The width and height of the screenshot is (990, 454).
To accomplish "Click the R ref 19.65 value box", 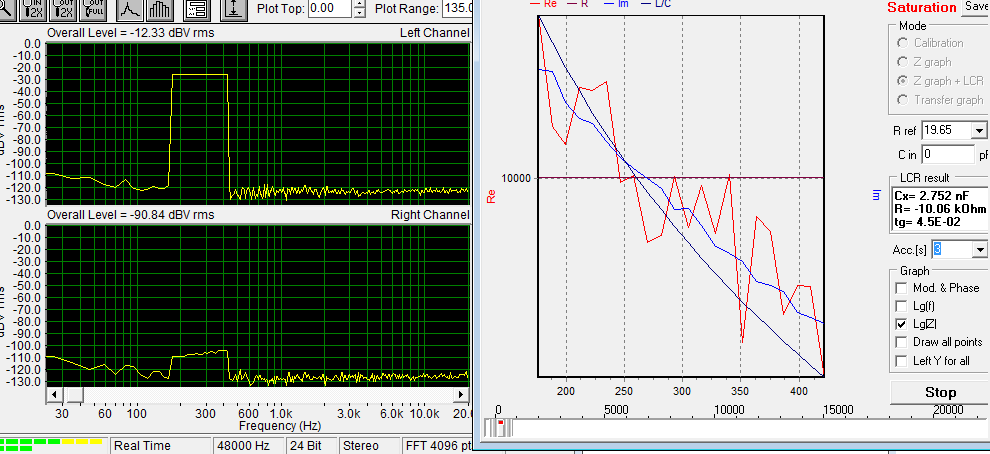I will 947,131.
